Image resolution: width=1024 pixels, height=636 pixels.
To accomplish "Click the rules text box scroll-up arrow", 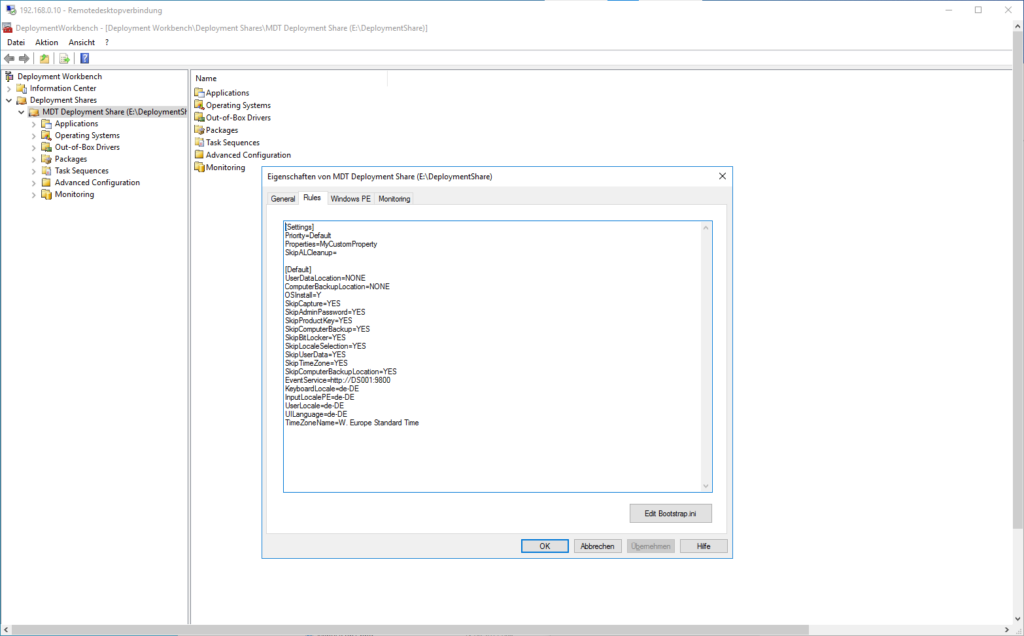I will pos(705,227).
